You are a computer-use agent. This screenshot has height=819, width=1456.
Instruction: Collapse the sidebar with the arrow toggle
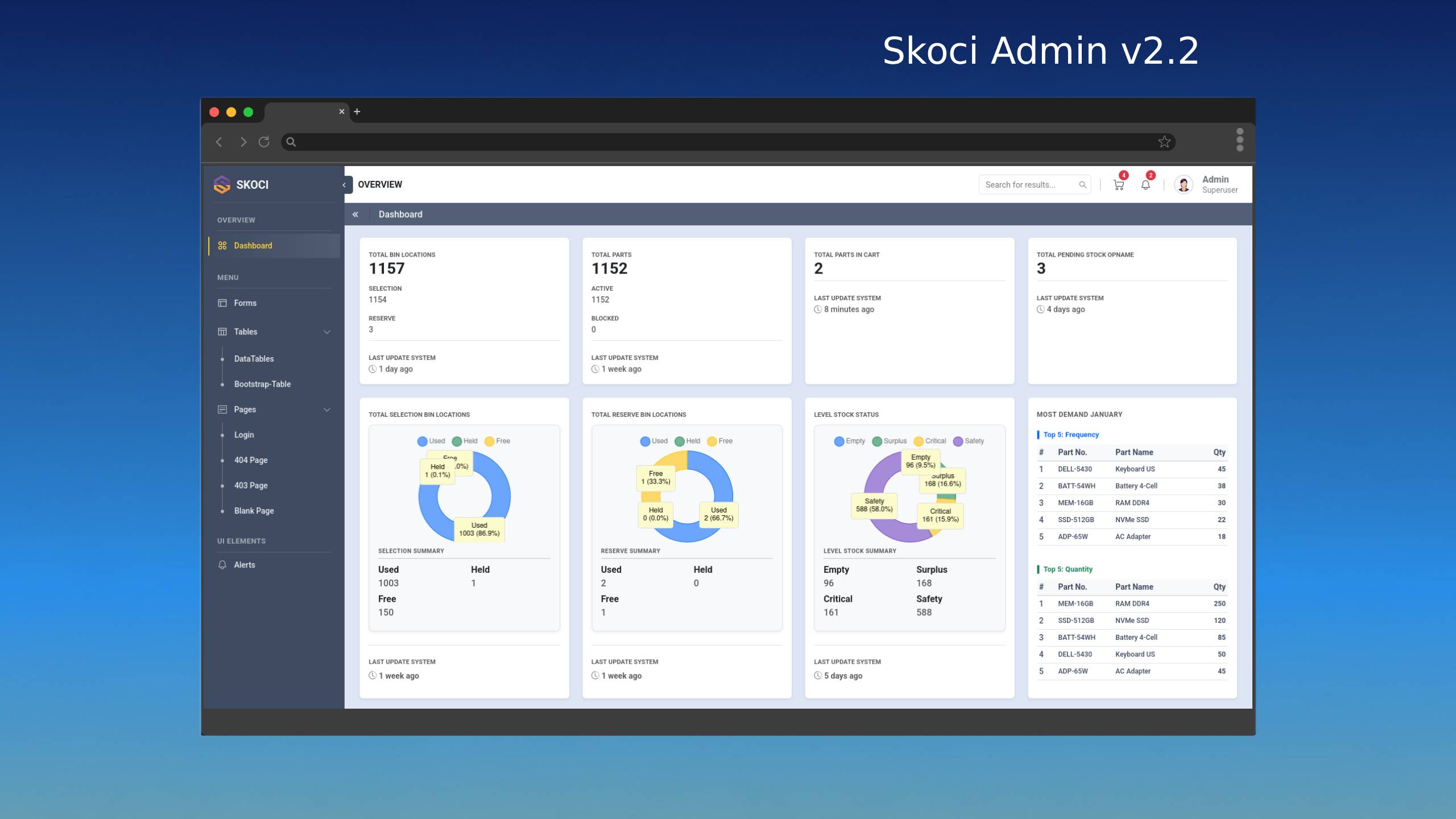[x=345, y=185]
